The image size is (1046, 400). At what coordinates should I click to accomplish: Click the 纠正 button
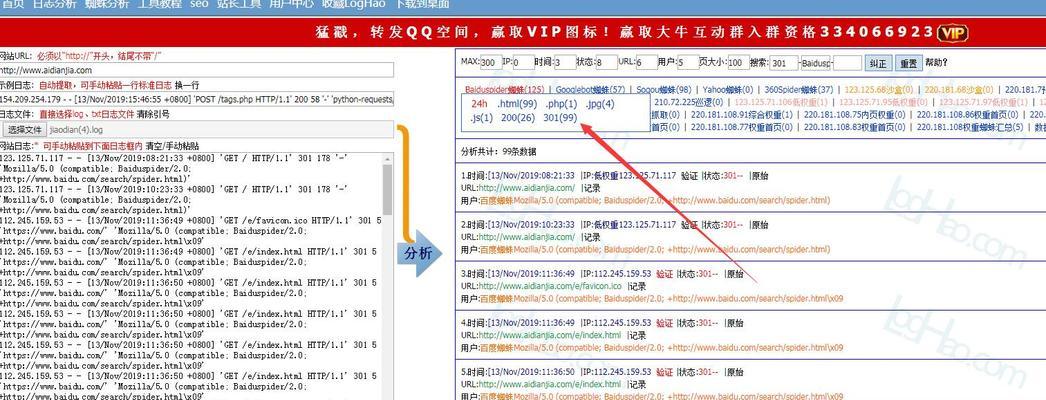point(878,63)
